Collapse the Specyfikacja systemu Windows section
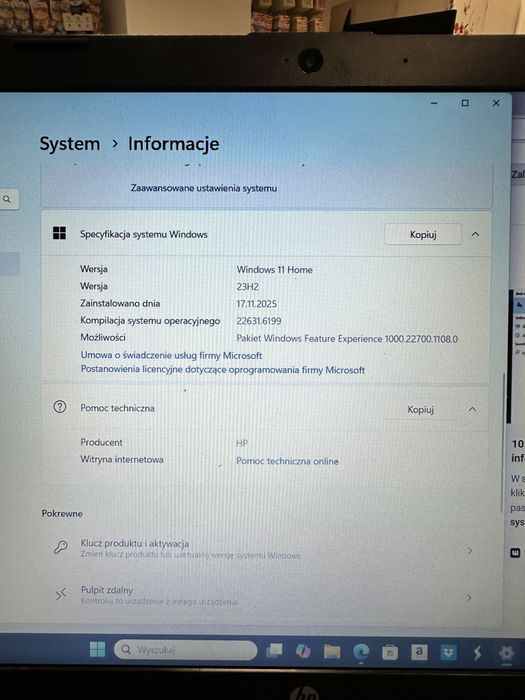The height and width of the screenshot is (700, 525). 475,234
